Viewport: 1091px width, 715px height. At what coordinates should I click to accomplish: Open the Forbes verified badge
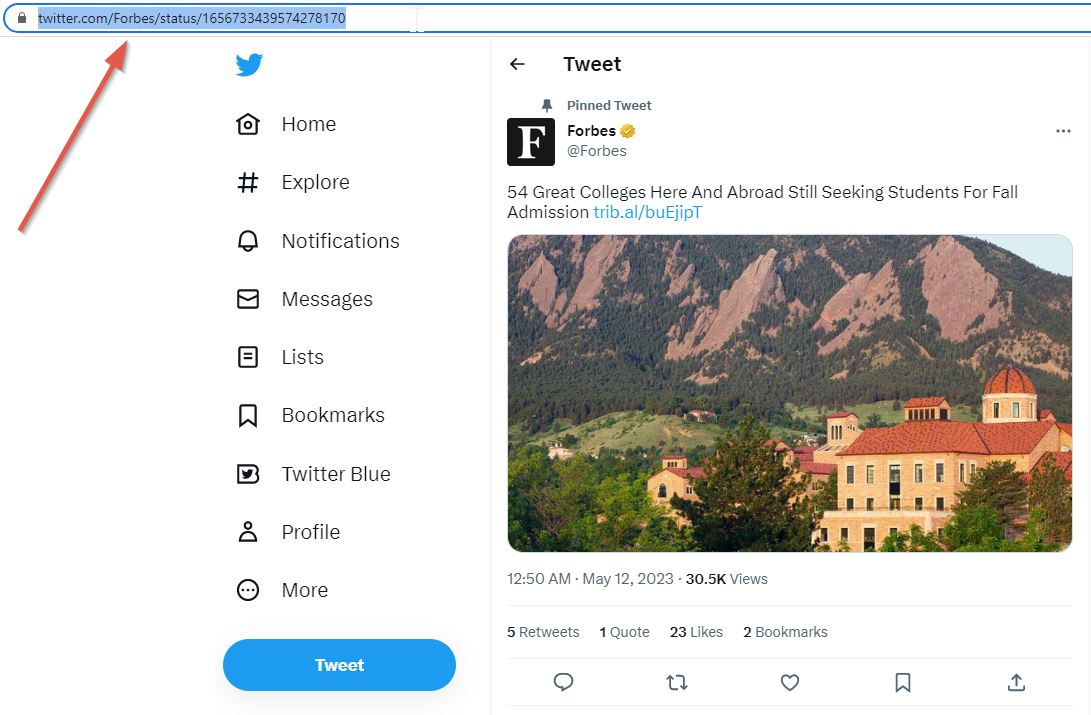click(627, 130)
